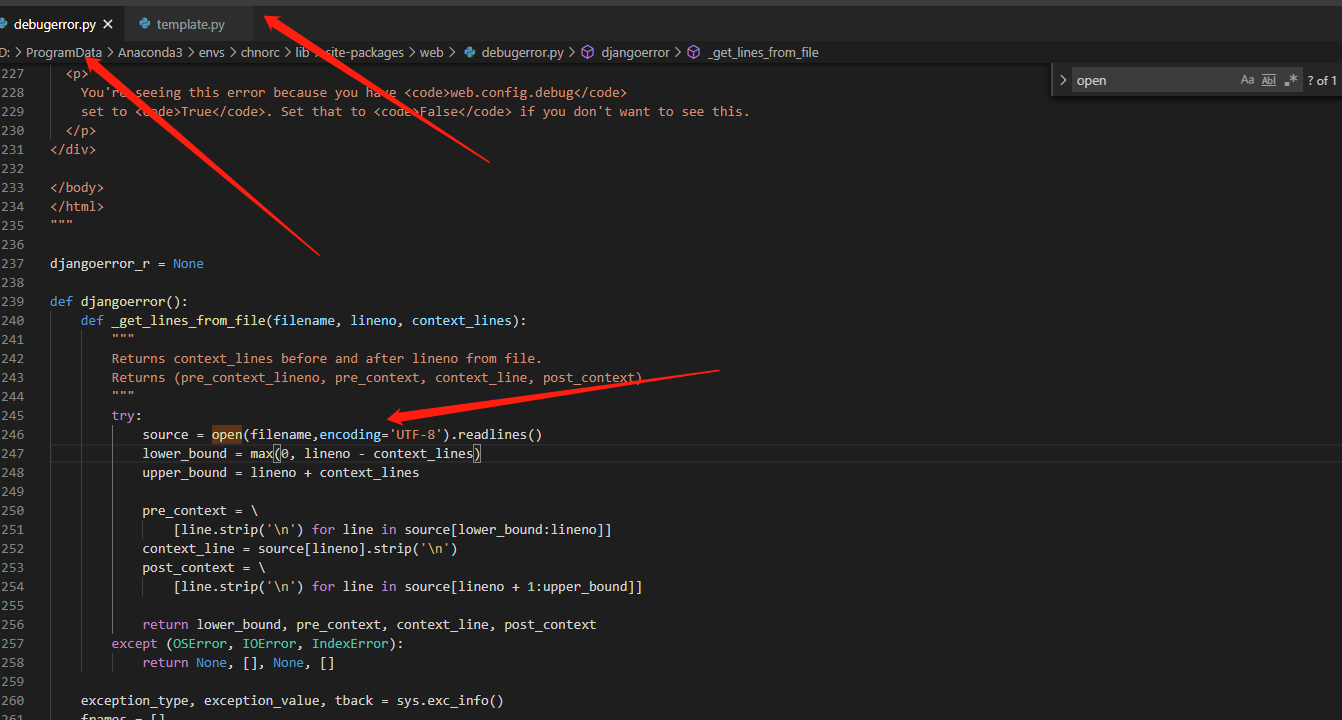Open the djangoerror symbol breadcrumb

[x=635, y=52]
